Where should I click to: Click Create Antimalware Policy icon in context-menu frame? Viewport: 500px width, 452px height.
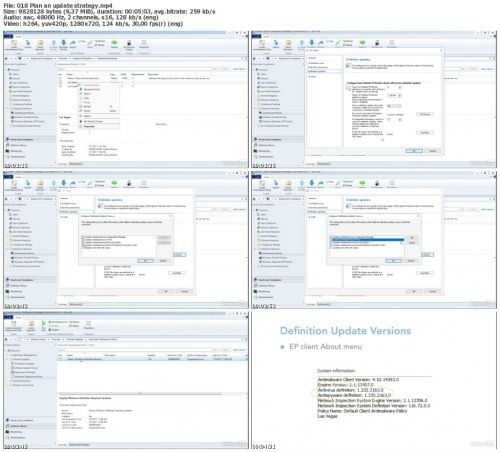[x=14, y=43]
